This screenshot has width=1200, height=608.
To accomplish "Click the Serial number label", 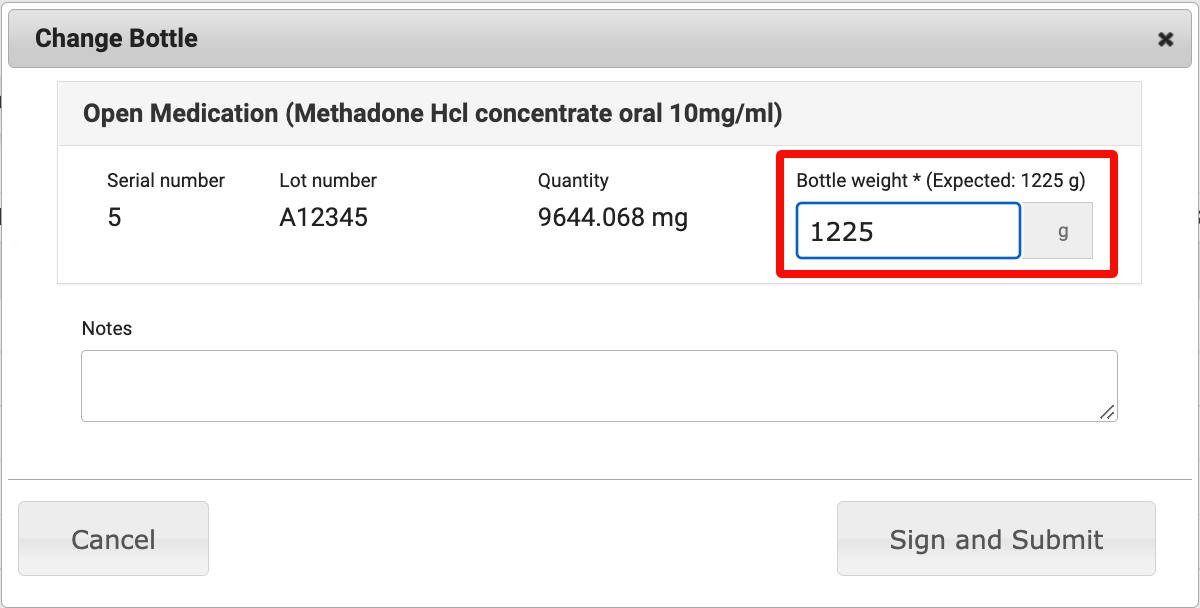I will coord(166,181).
